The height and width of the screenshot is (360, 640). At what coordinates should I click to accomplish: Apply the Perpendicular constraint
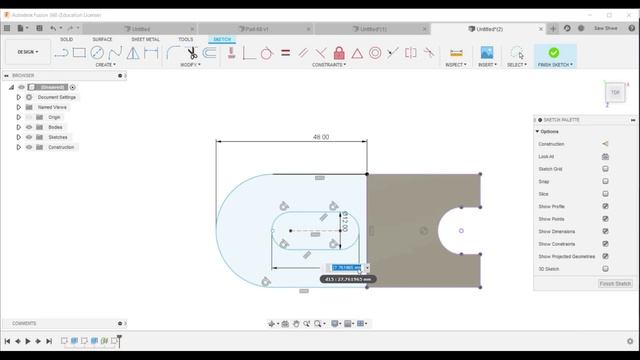pyautogui.click(x=321, y=53)
